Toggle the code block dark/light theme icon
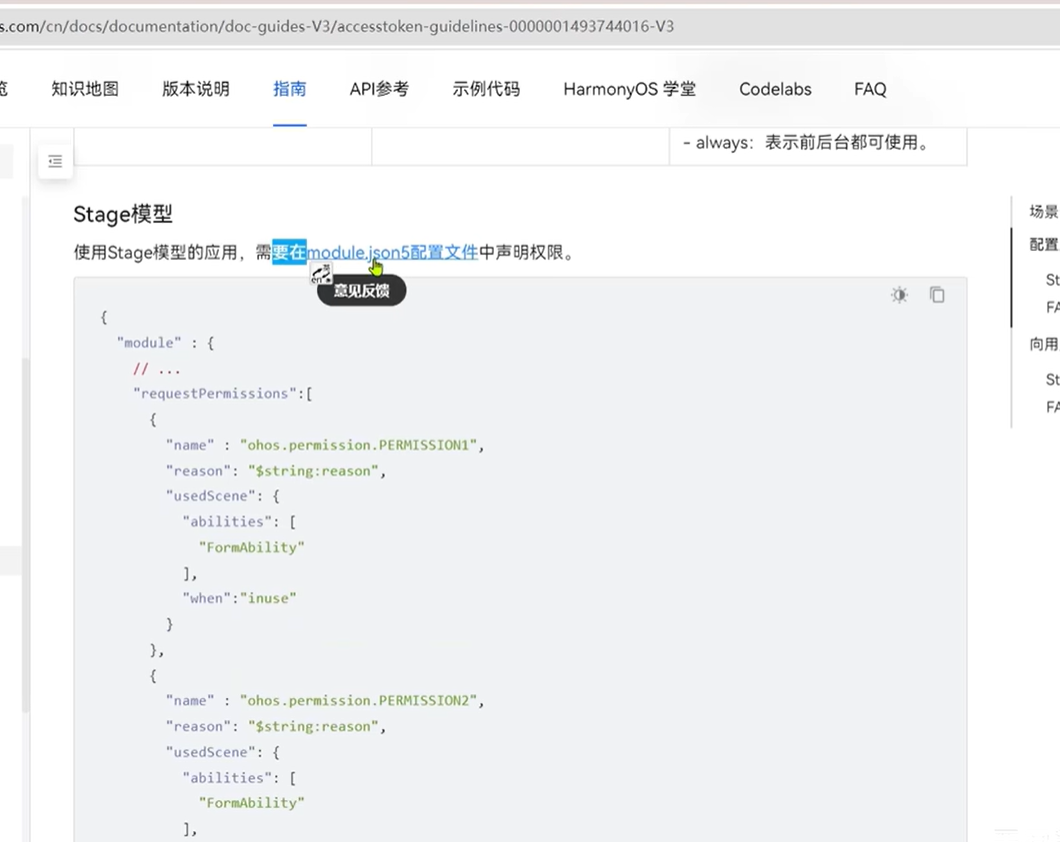Viewport: 1060px width, 842px height. click(899, 295)
